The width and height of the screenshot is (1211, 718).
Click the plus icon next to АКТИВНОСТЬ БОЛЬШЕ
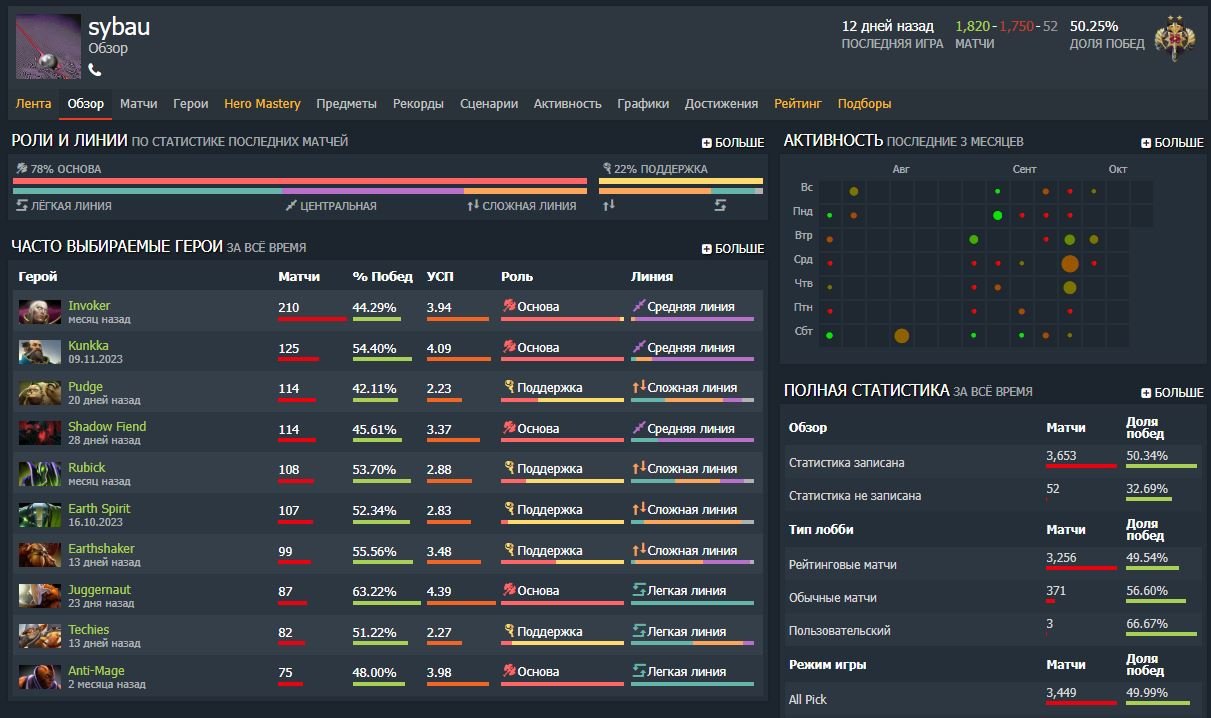1145,142
